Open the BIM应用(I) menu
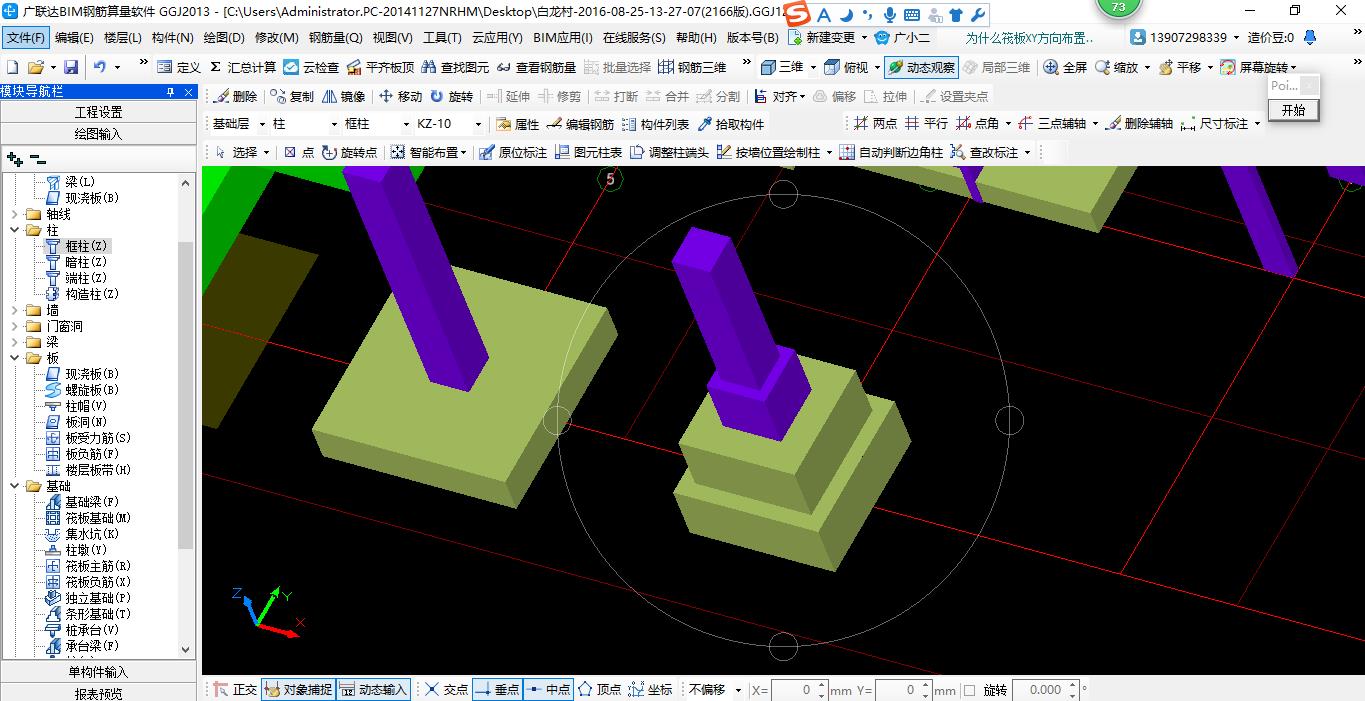The height and width of the screenshot is (701, 1365). coord(563,38)
